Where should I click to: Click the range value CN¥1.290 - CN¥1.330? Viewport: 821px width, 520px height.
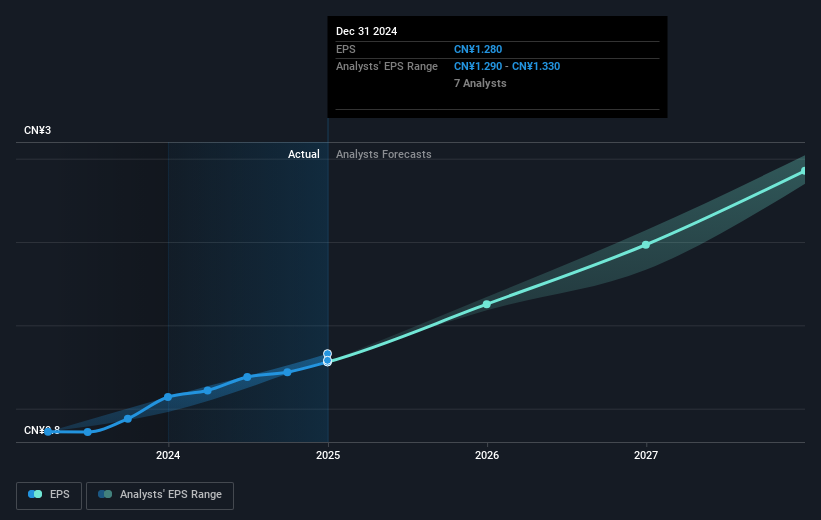tap(507, 67)
